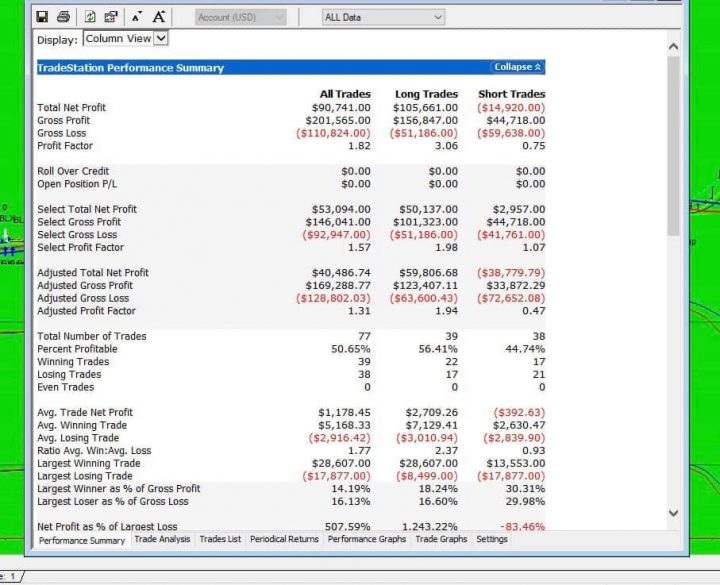
Task: Open the ALL Data range dropdown
Action: [x=383, y=17]
